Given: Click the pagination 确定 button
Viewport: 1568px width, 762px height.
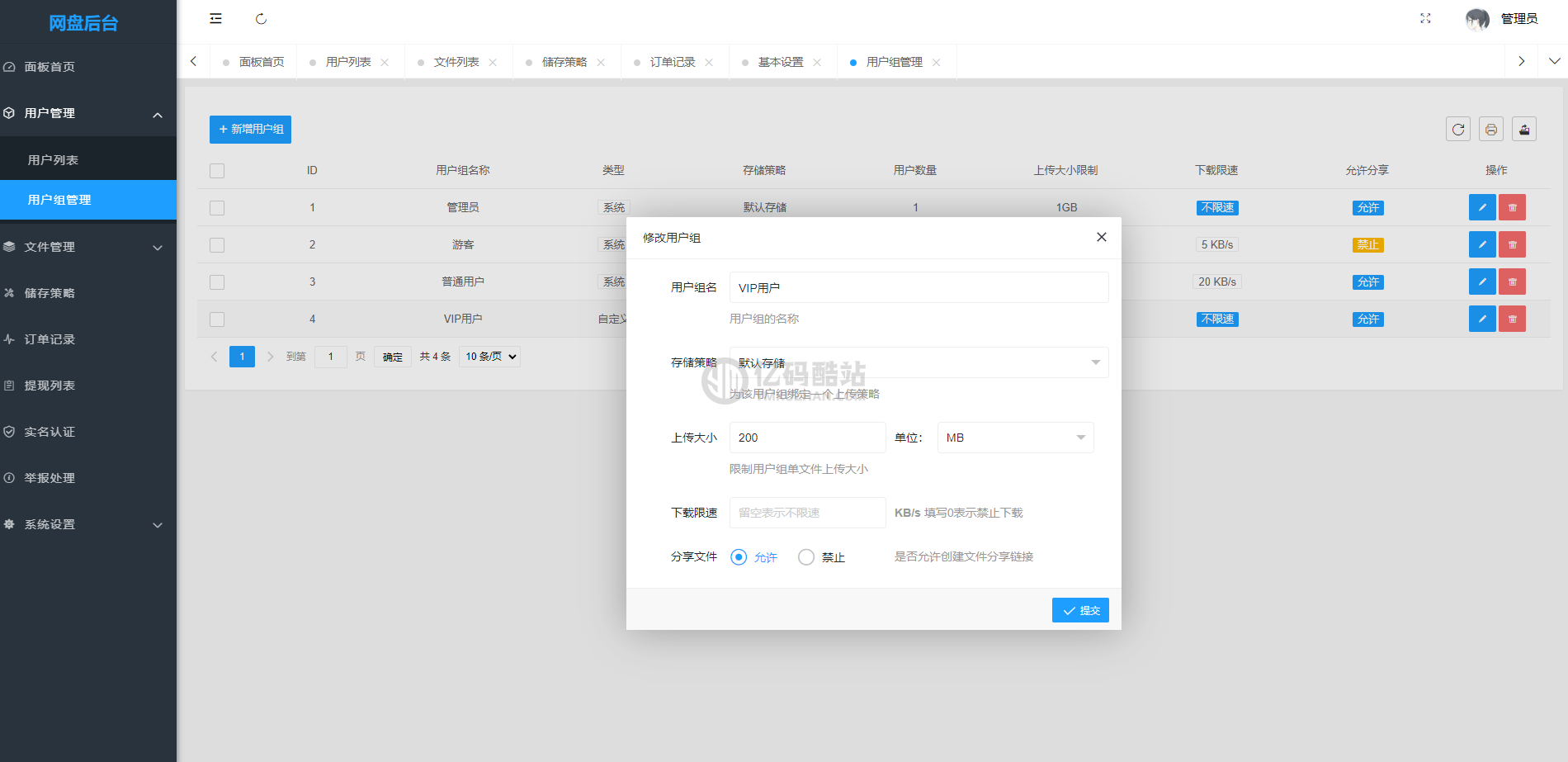Looking at the screenshot, I should (x=393, y=357).
